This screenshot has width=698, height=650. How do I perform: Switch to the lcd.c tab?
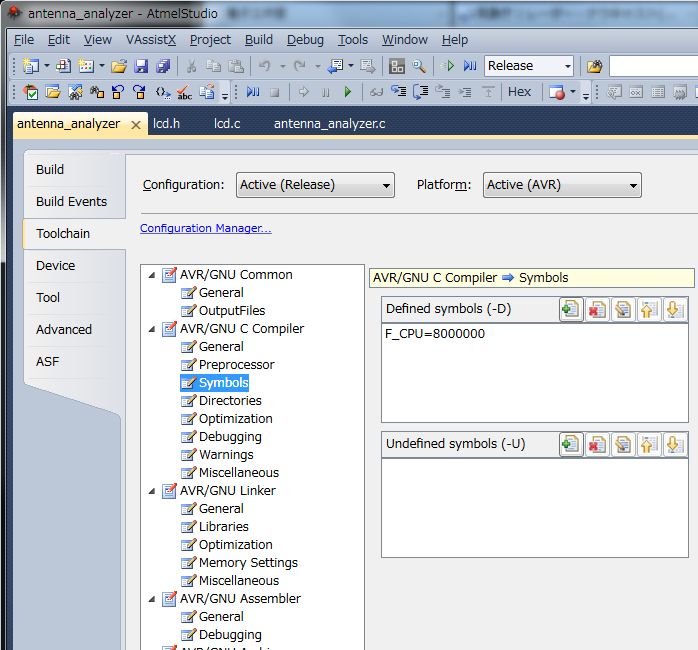[227, 123]
